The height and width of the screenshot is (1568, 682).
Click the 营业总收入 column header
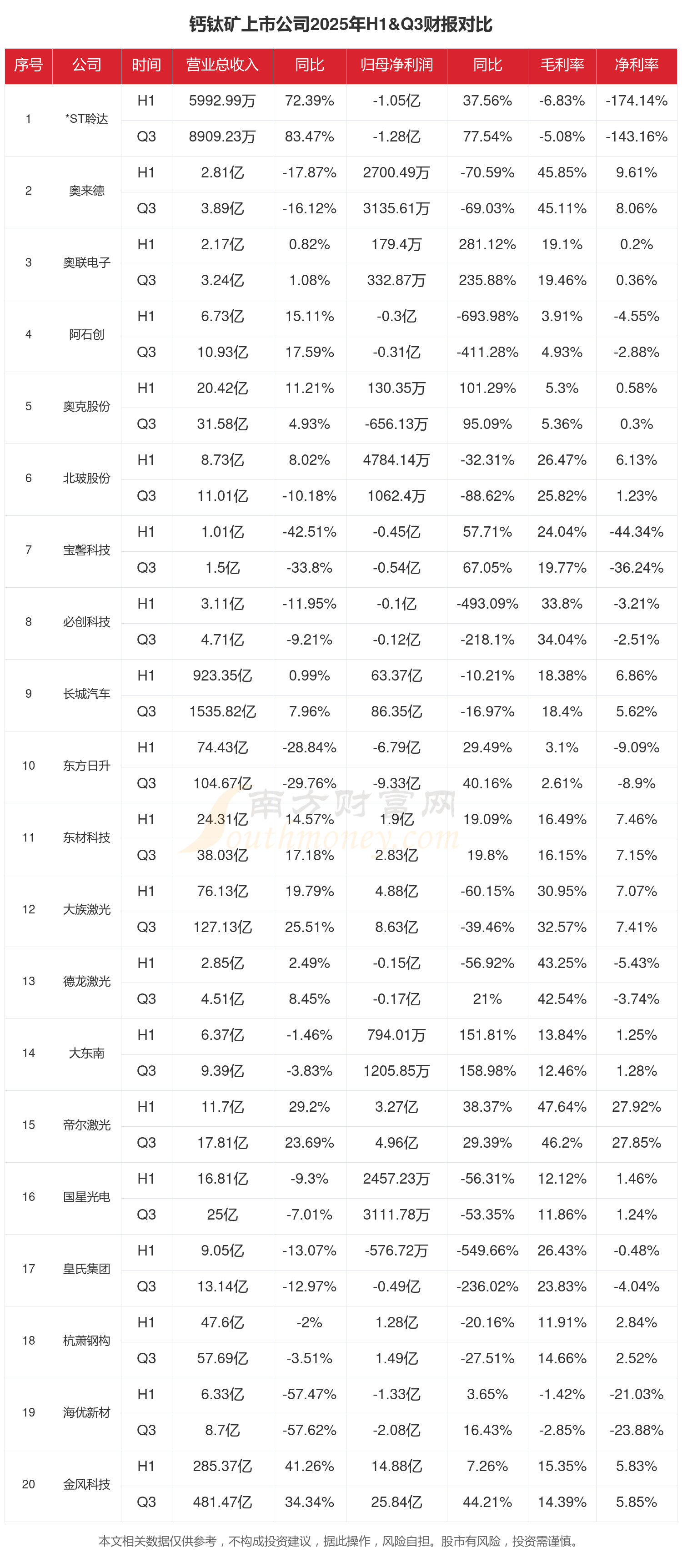(222, 65)
